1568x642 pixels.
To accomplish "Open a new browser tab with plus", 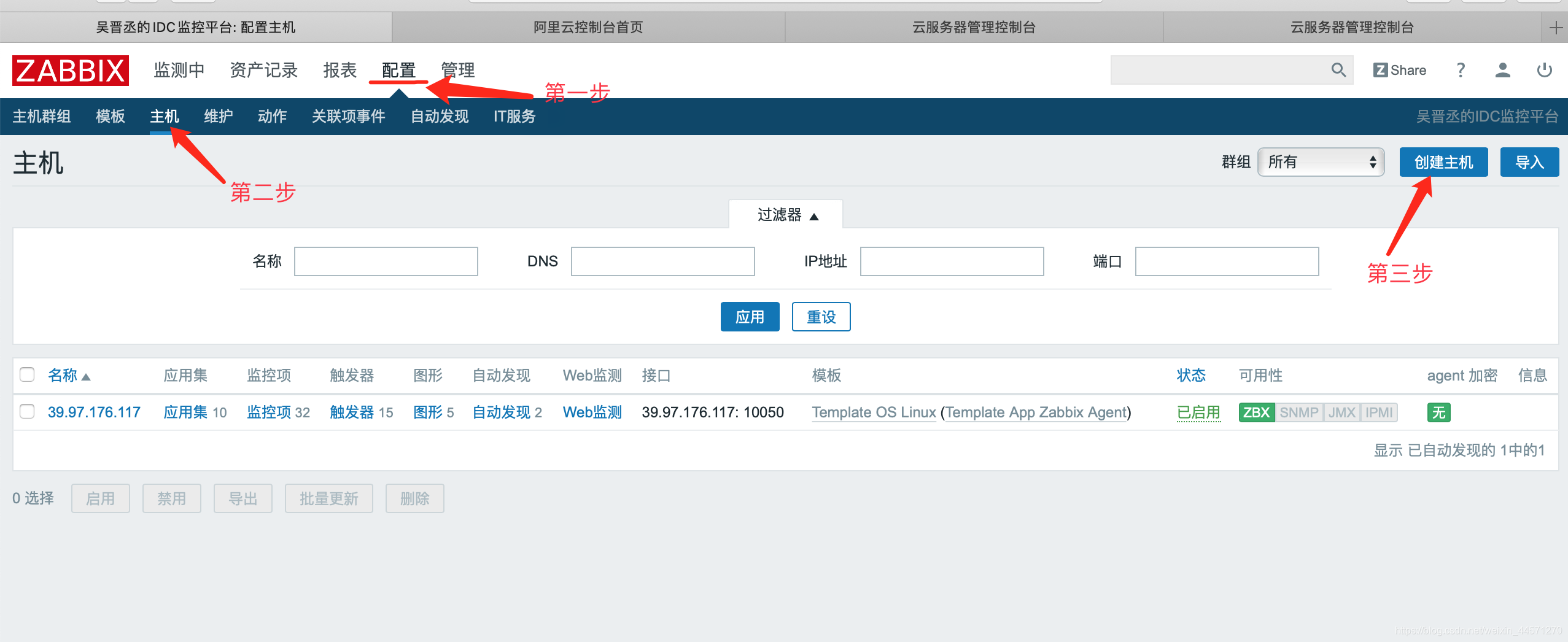I will pos(1556,28).
